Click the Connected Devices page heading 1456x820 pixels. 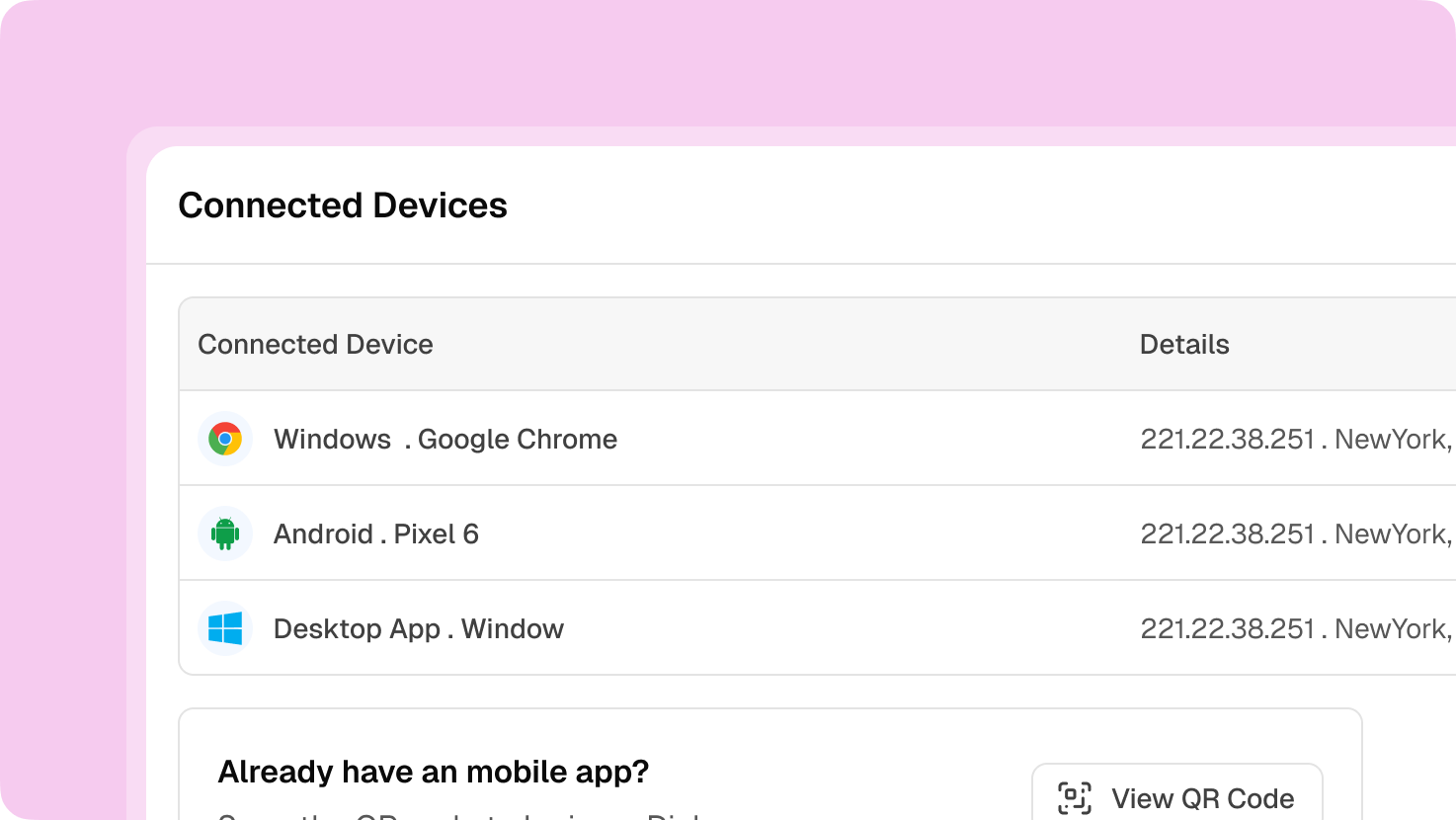click(343, 205)
